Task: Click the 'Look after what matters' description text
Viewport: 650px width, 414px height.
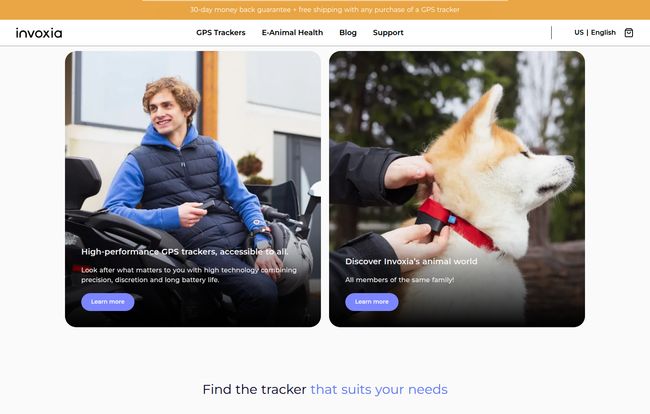Action: tap(189, 275)
